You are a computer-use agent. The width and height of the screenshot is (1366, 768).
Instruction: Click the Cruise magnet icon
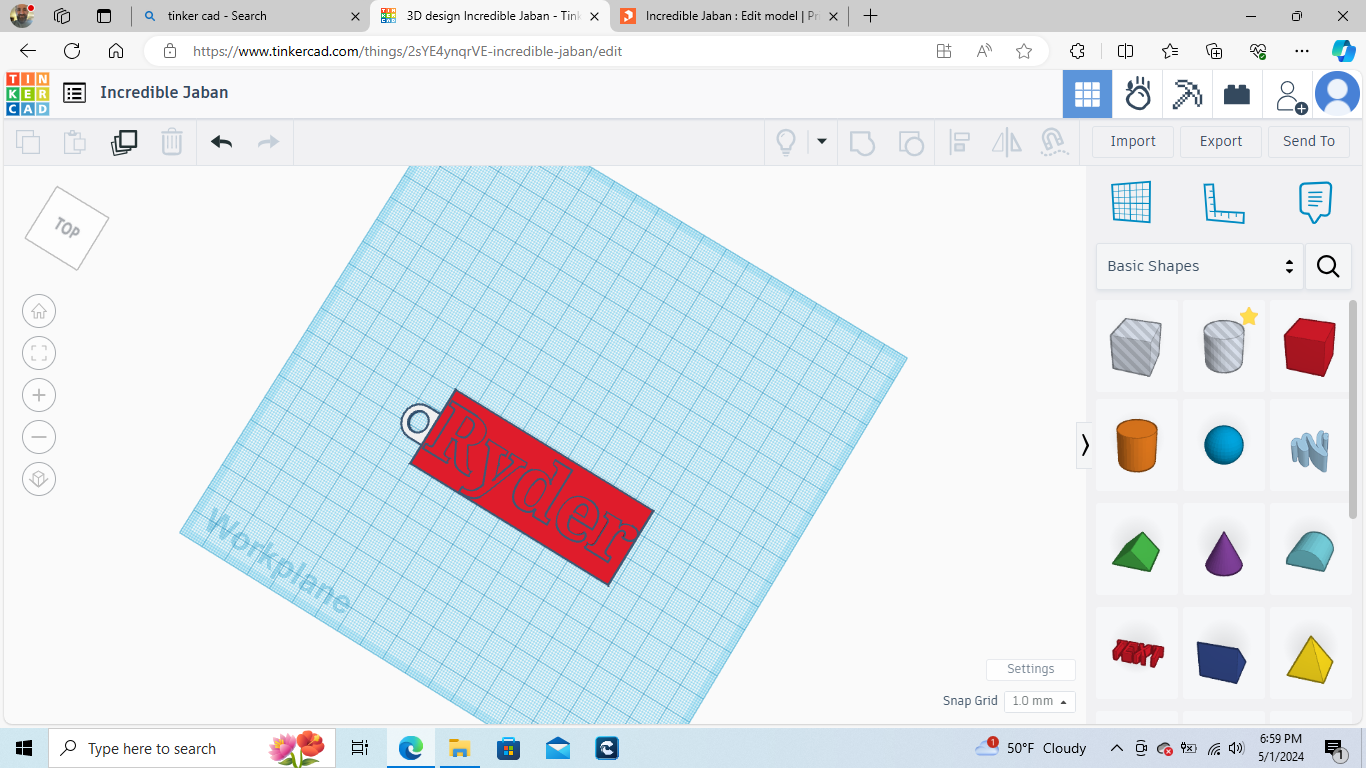pos(1053,142)
